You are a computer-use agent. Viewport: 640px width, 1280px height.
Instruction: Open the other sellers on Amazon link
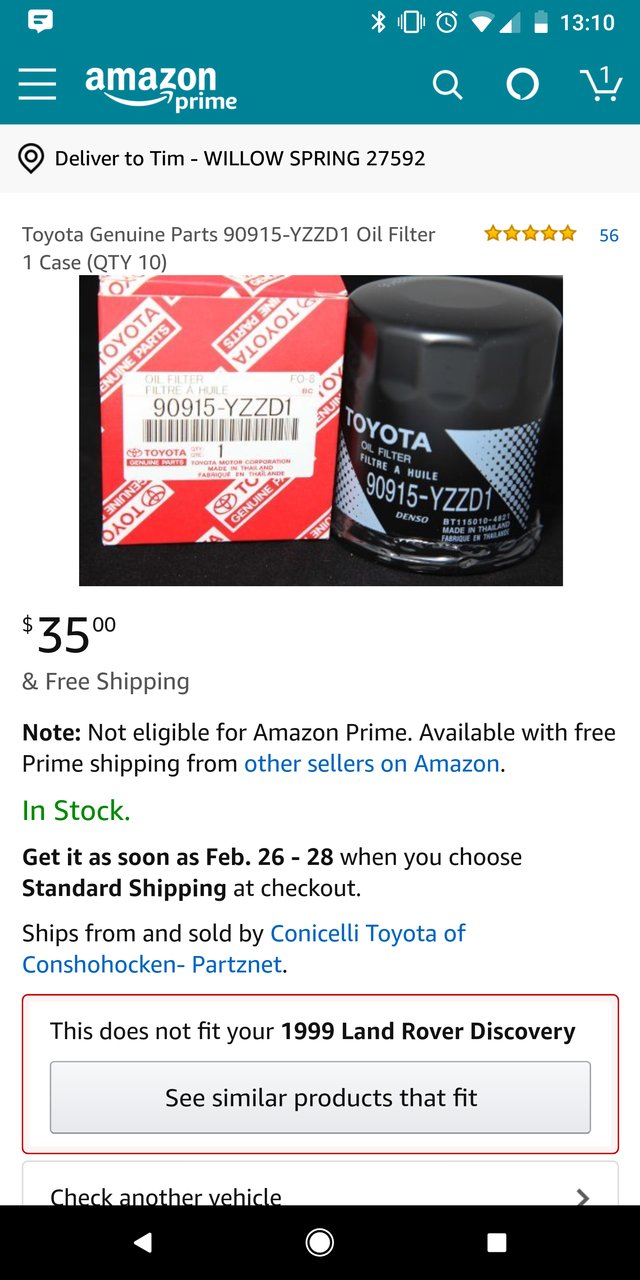372,764
